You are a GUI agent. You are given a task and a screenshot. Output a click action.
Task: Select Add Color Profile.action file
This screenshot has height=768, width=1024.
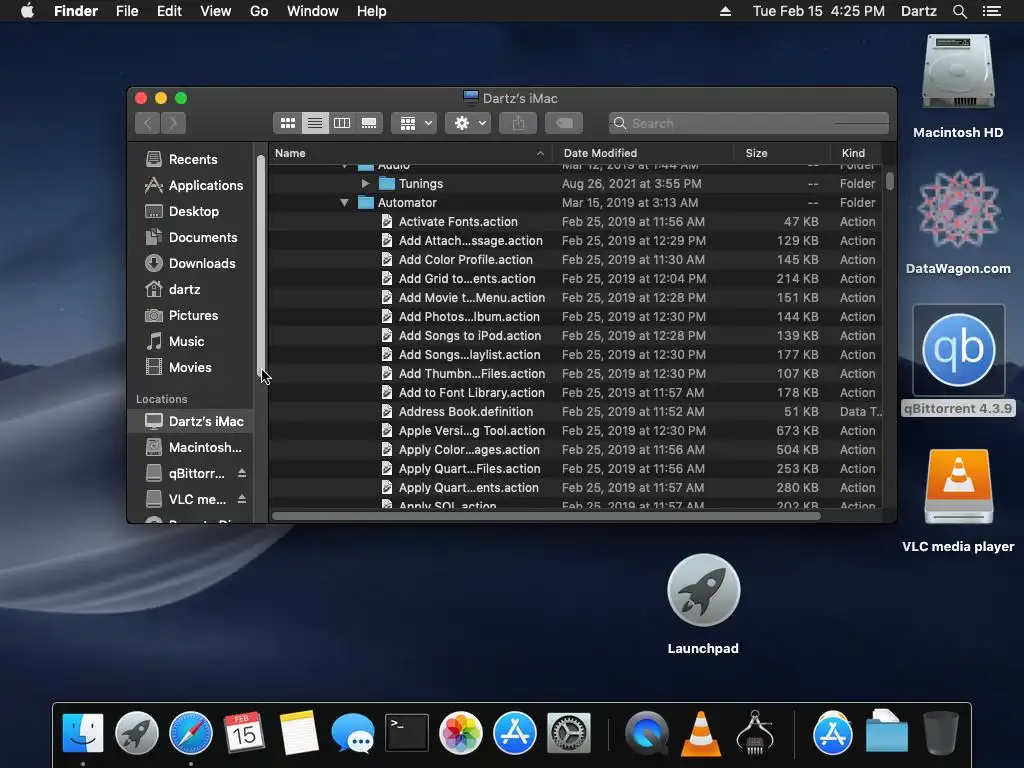[x=575, y=259]
